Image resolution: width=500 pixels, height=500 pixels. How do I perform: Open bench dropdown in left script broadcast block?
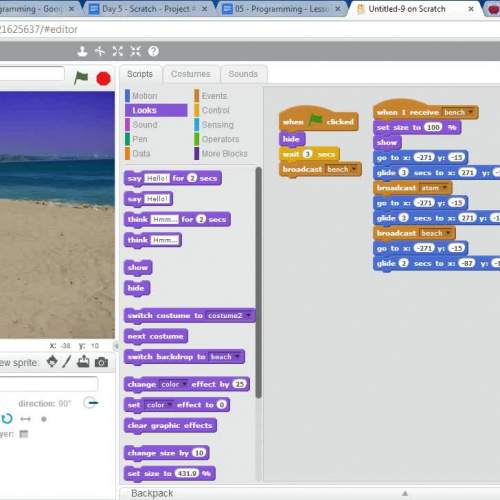click(354, 169)
